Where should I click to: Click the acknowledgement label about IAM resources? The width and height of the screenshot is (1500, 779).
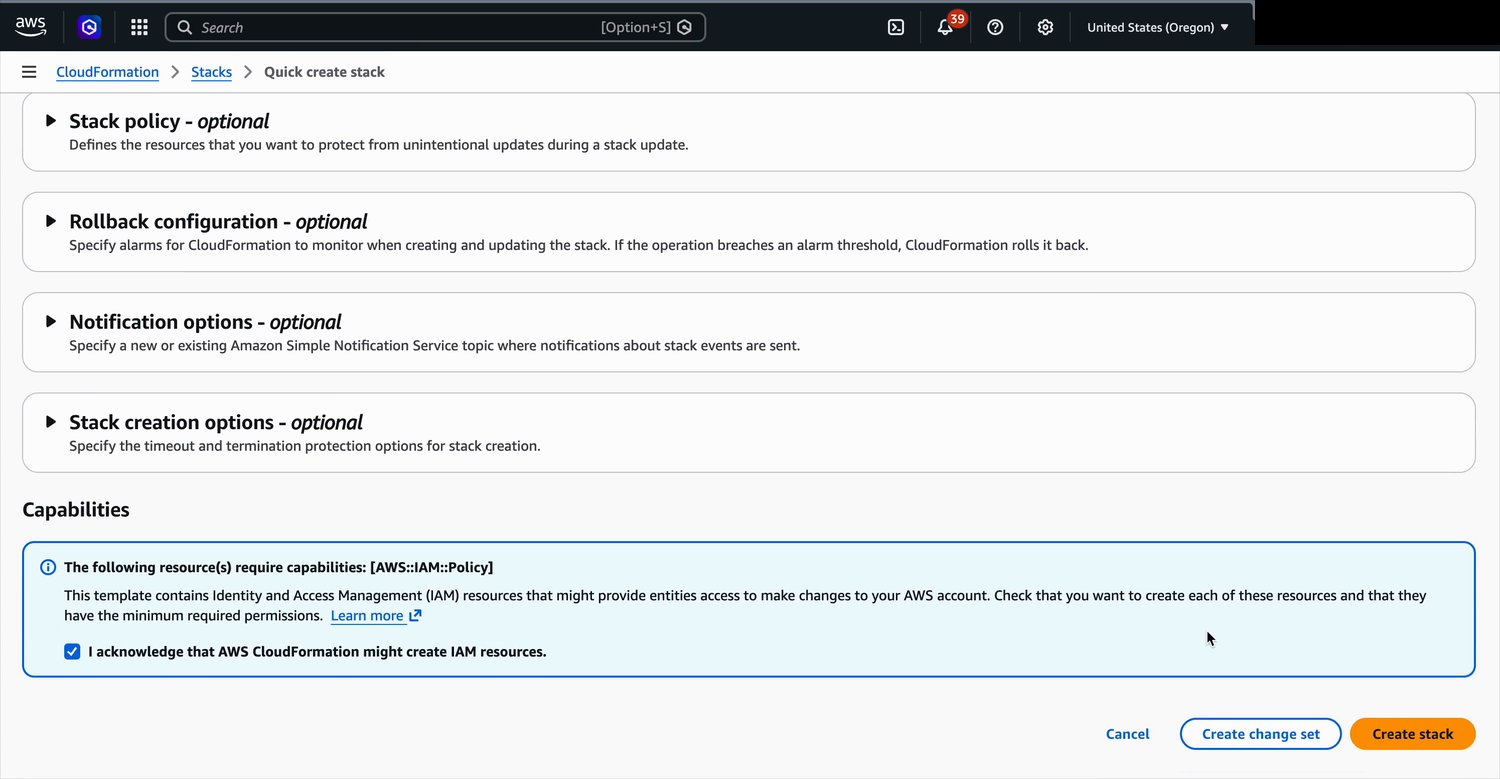click(x=317, y=652)
